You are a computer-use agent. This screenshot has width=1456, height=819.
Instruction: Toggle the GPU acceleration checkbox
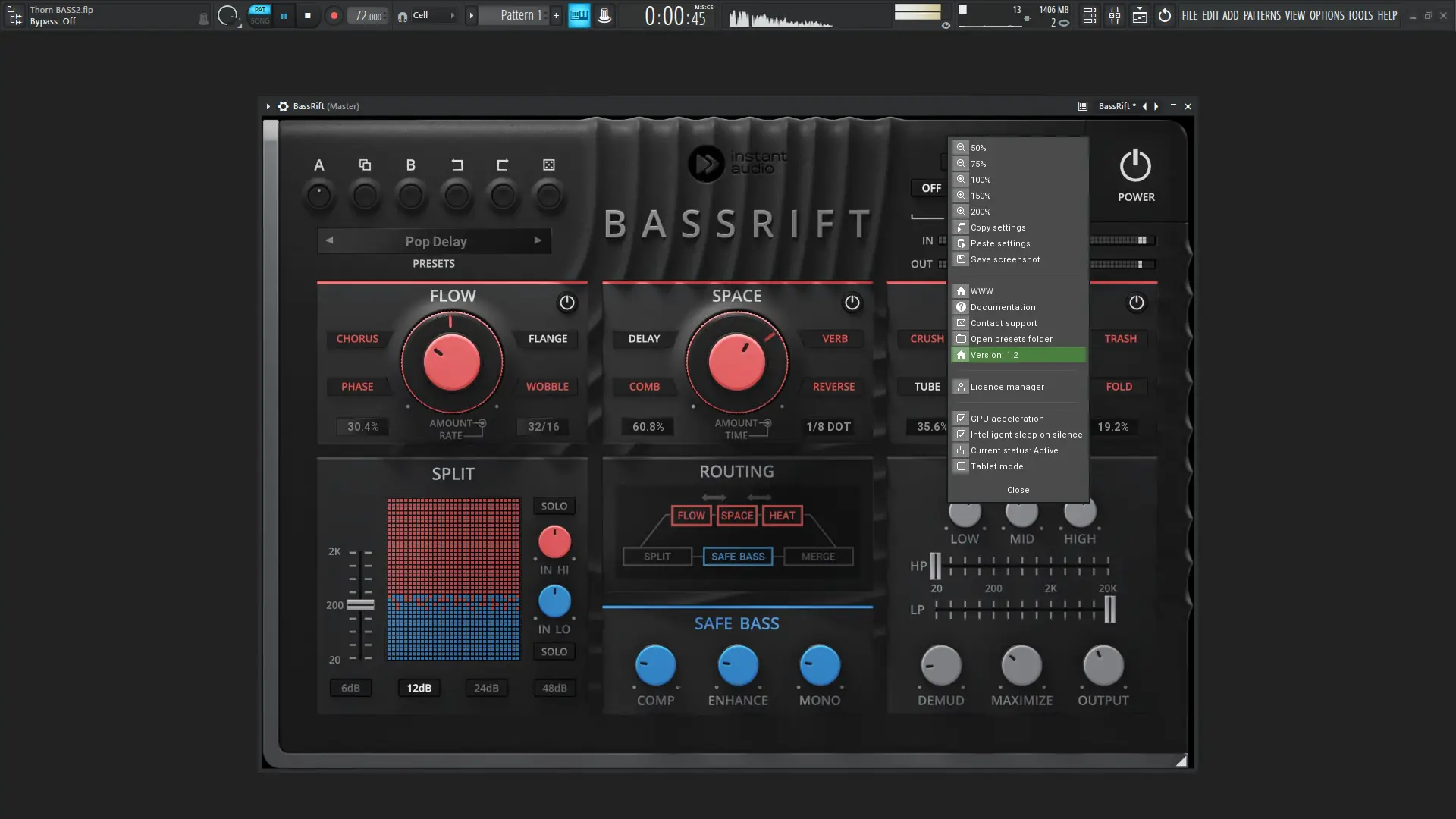pos(961,419)
